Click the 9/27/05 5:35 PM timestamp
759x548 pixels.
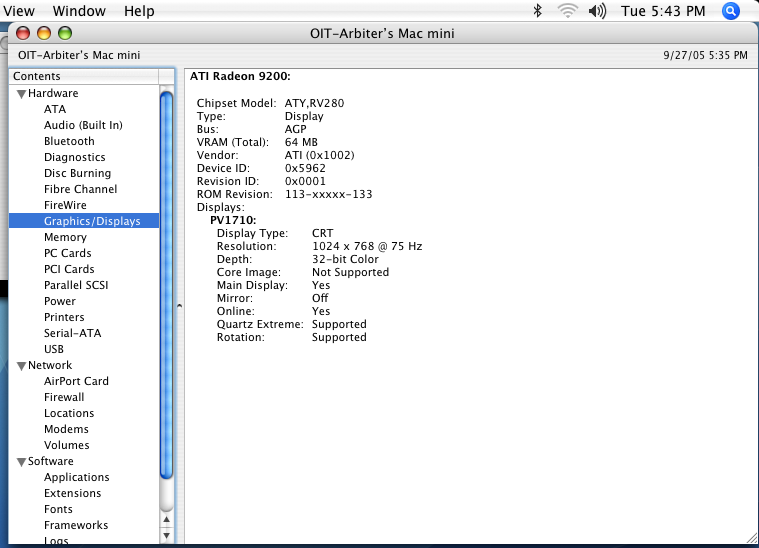pyautogui.click(x=705, y=55)
